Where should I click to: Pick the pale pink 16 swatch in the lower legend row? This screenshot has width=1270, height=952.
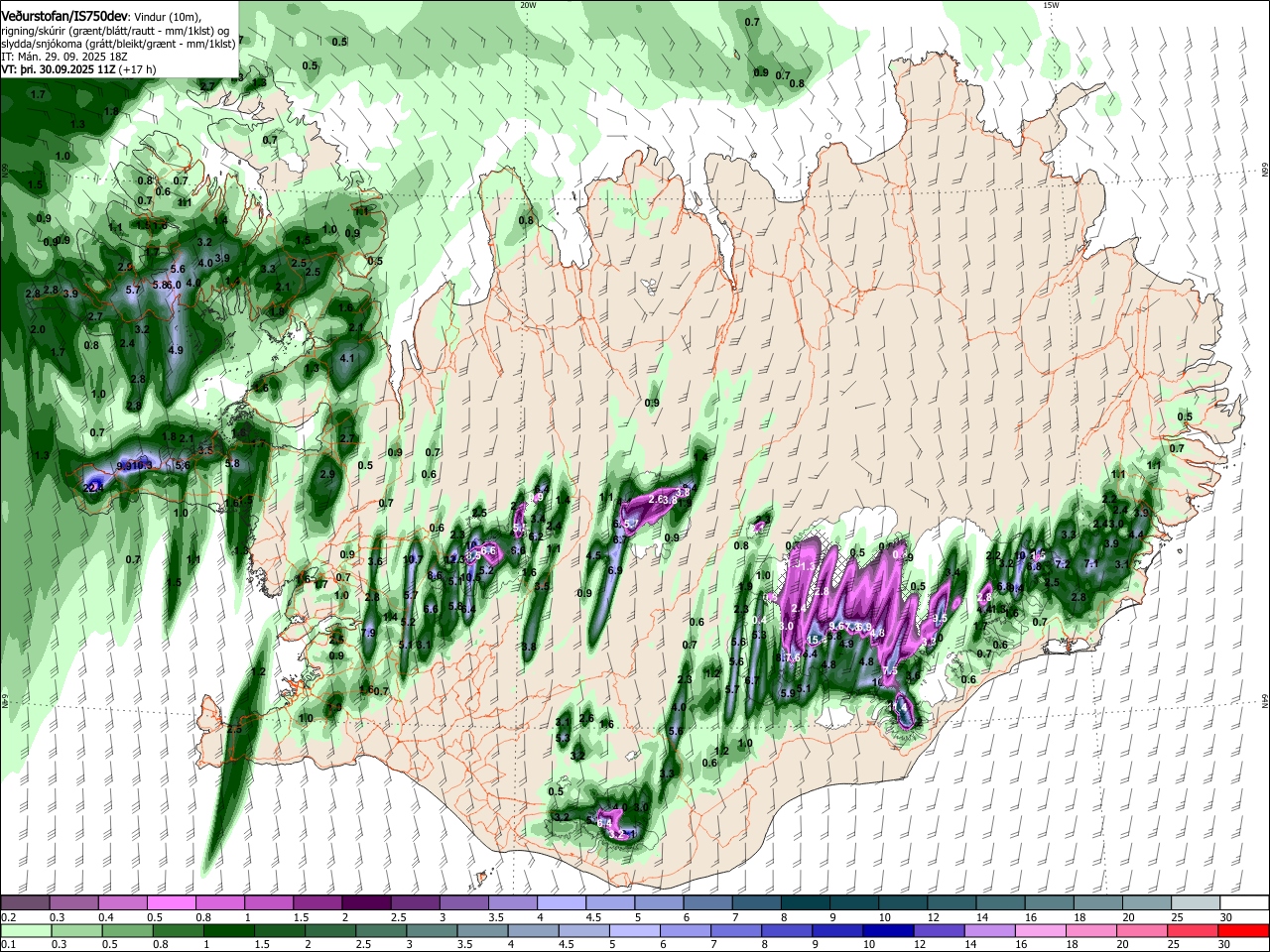tap(1039, 931)
